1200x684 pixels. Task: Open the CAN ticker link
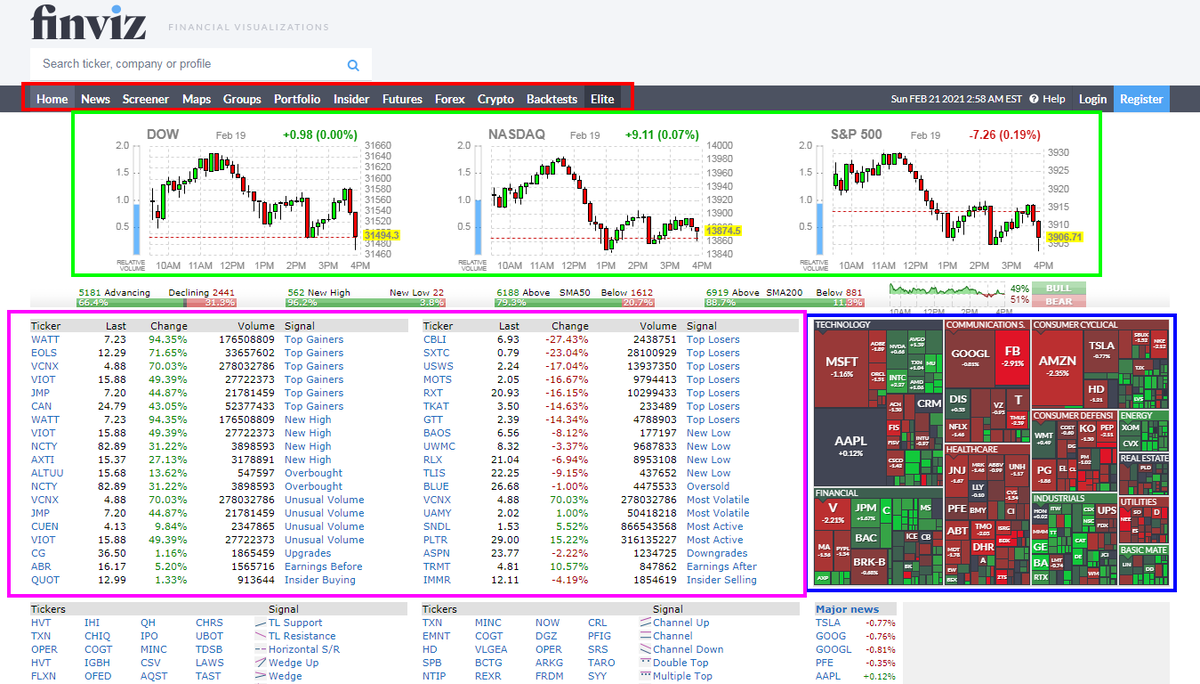(41, 406)
